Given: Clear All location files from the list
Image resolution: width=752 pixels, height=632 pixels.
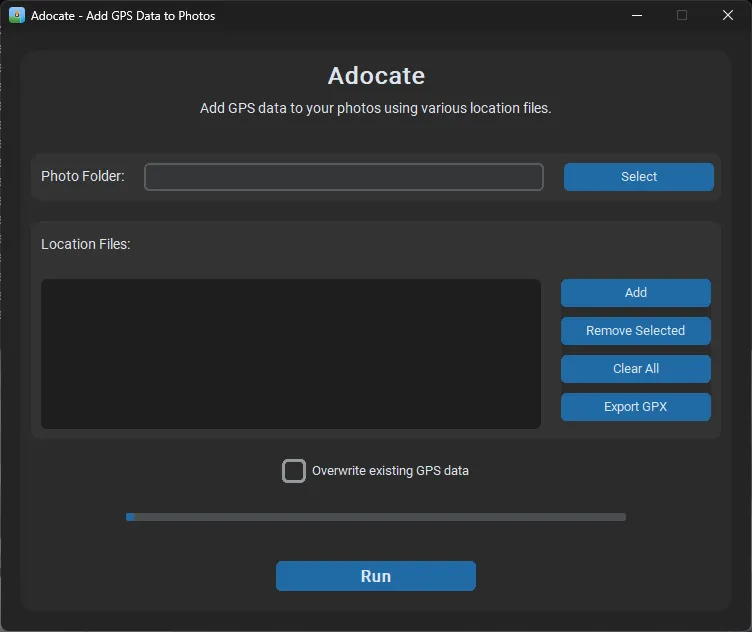Looking at the screenshot, I should (x=635, y=369).
